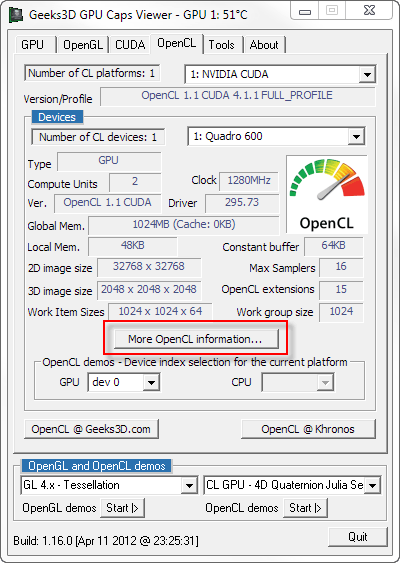The height and width of the screenshot is (563, 400).
Task: Click the Clock value 1280MHz
Action: coord(249,181)
